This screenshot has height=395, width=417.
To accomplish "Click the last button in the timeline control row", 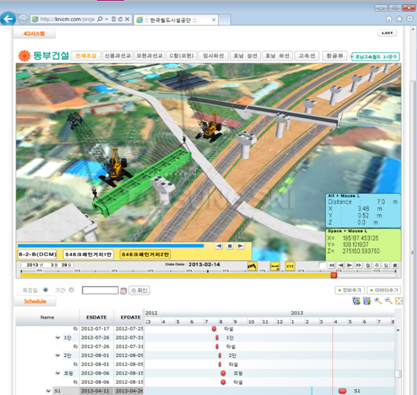I will tap(395, 265).
